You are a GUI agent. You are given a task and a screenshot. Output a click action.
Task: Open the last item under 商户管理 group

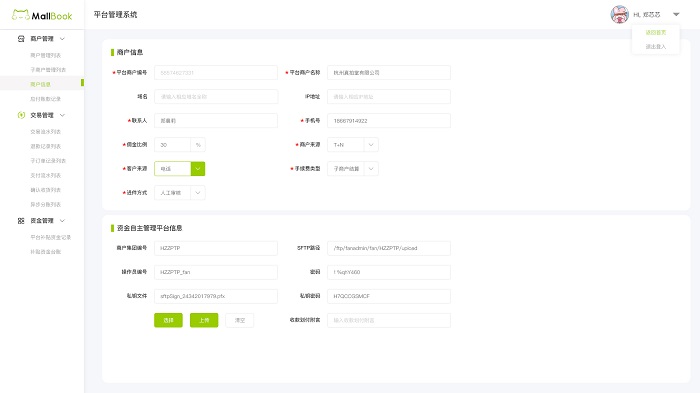pyautogui.click(x=46, y=99)
